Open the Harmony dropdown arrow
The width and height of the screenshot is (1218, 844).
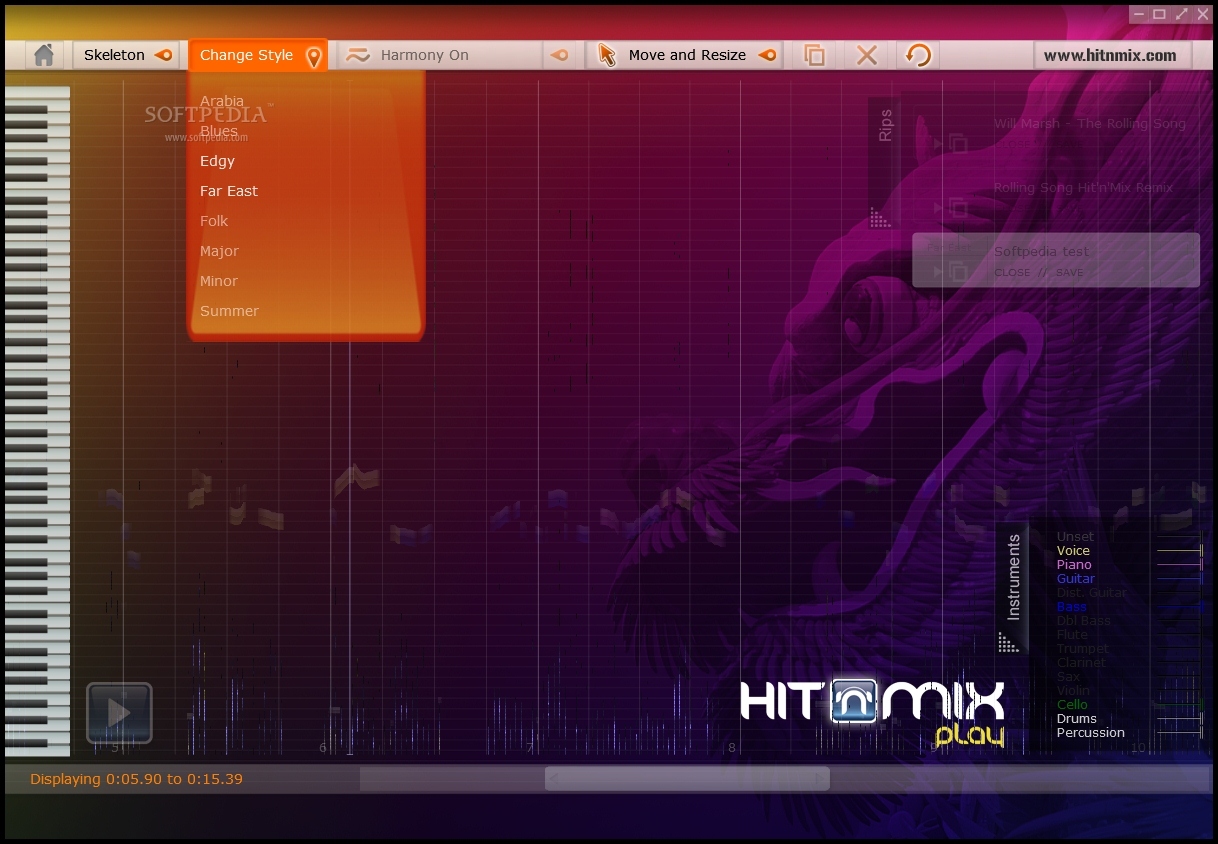point(560,55)
